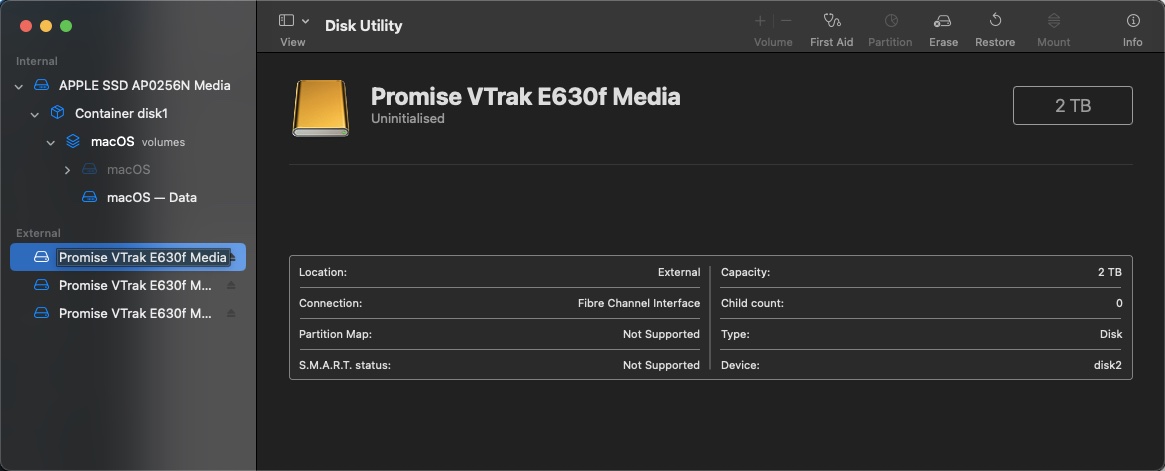Show disk Info panel
This screenshot has height=471, width=1165.
[x=1132, y=21]
